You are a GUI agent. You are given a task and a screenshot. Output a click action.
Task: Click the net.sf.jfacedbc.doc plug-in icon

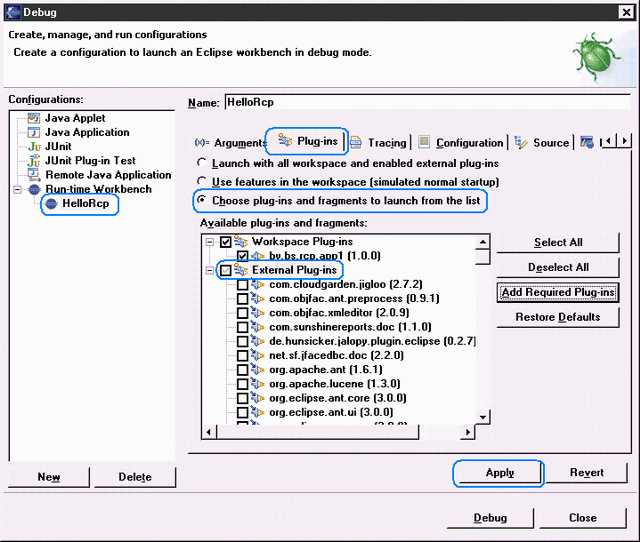click(258, 355)
